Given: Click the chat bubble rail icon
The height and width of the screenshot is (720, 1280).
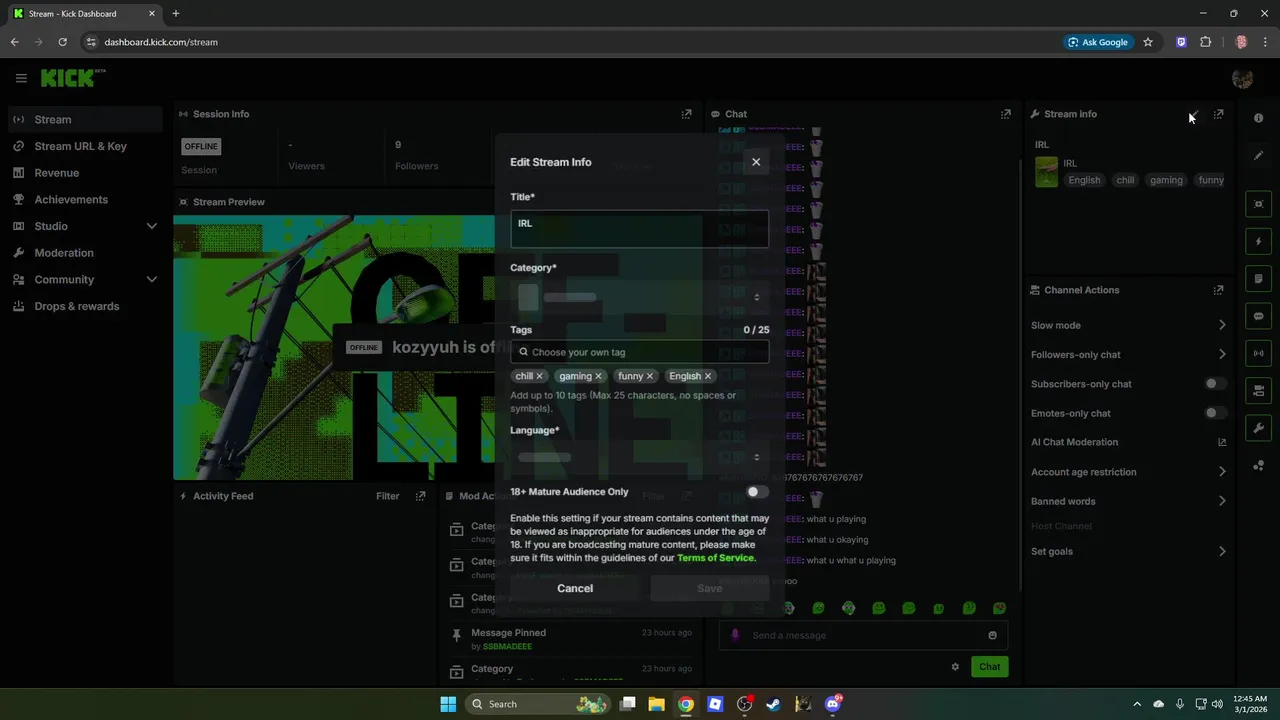Looking at the screenshot, I should tap(1259, 316).
